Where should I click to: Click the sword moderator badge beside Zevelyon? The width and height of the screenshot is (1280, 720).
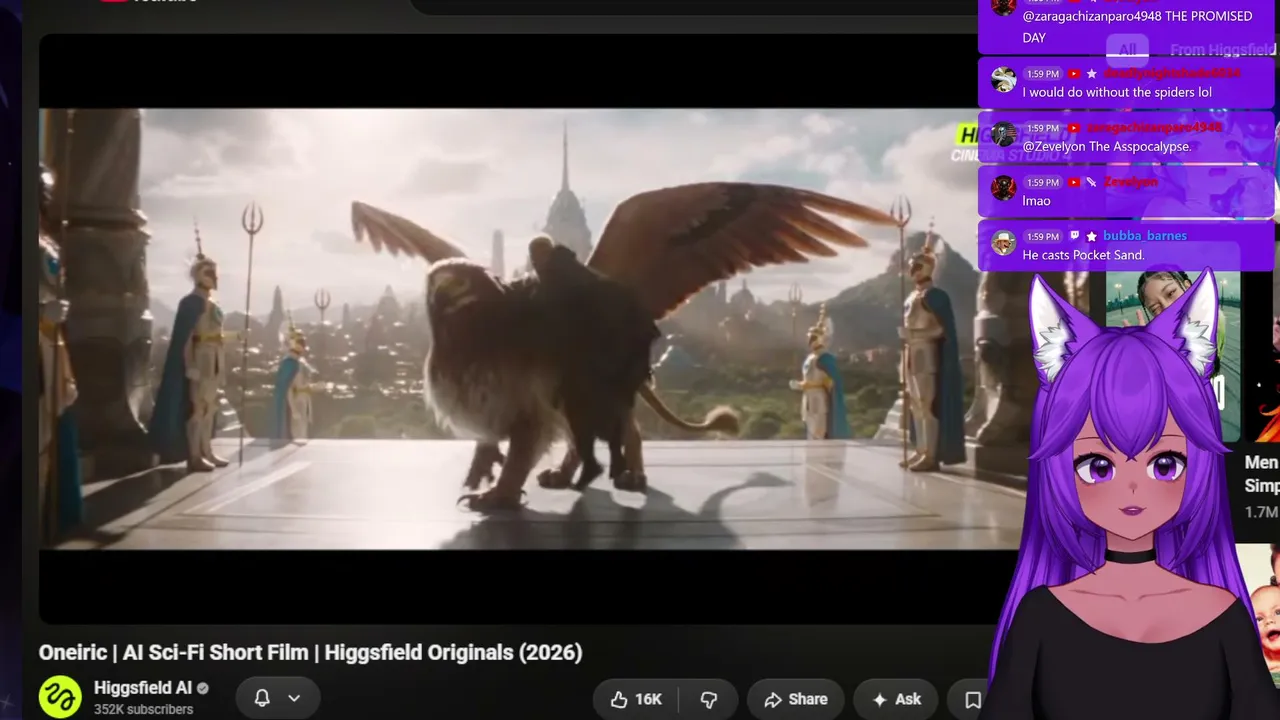click(1092, 182)
